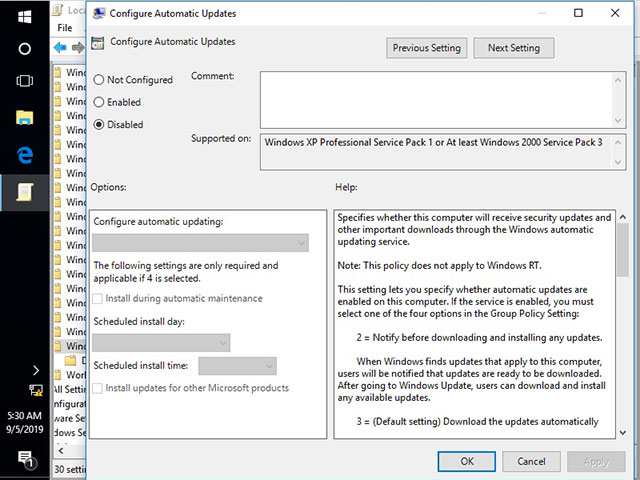
Task: Click the Apply button
Action: pos(596,461)
